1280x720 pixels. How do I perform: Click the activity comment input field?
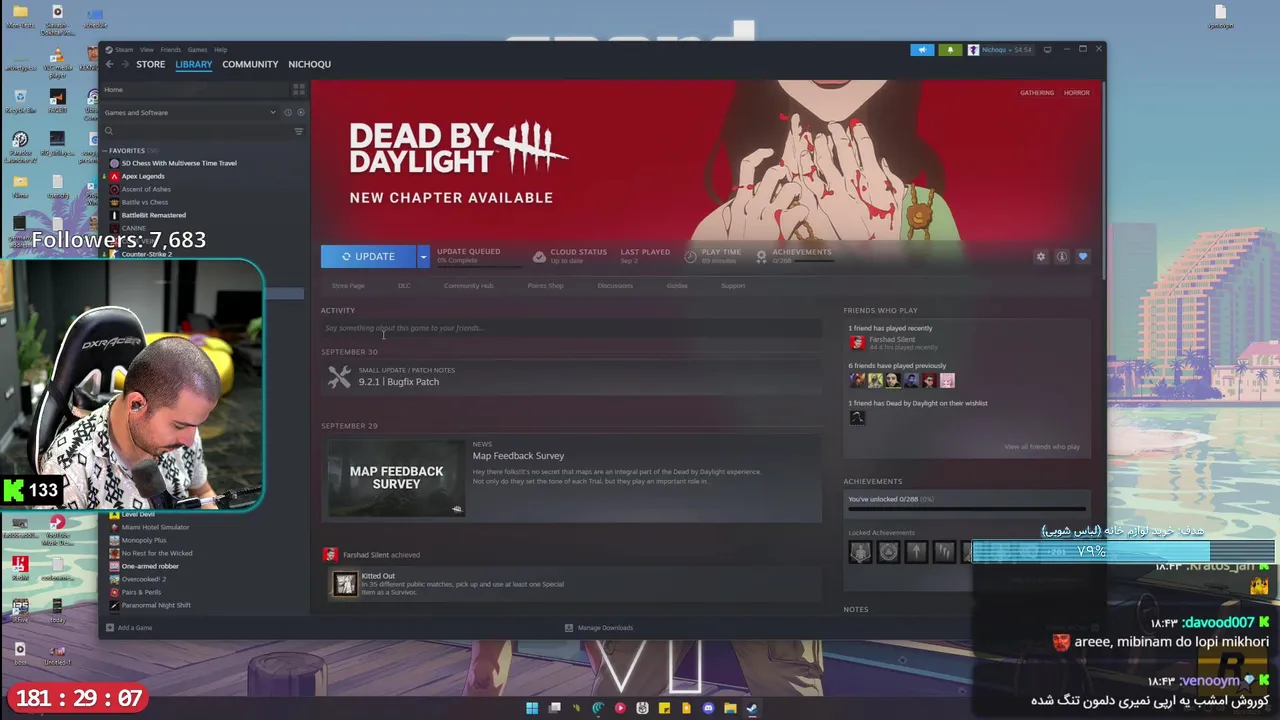571,328
